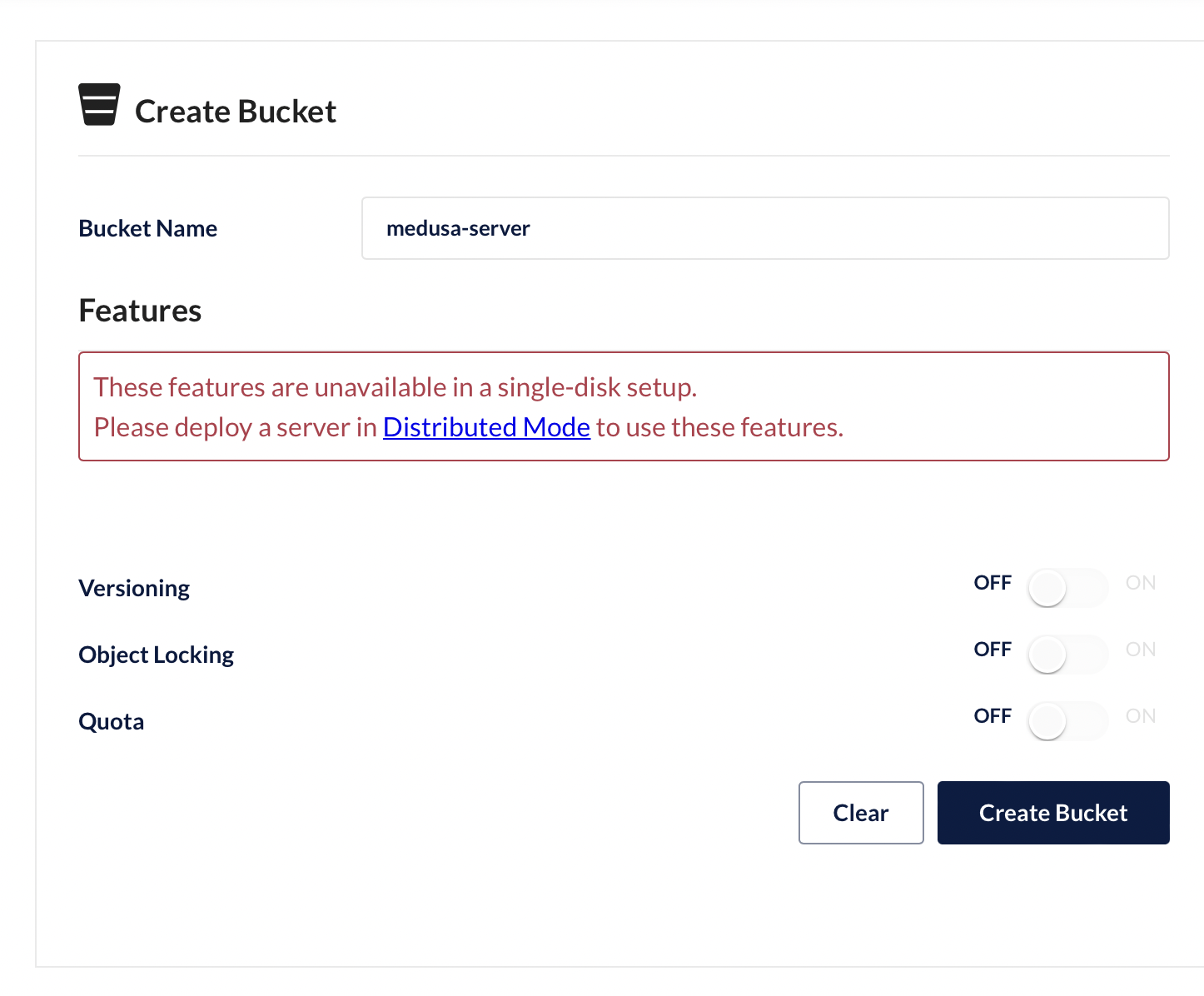This screenshot has width=1204, height=996.
Task: Click Clear to reset the form
Action: click(x=861, y=813)
